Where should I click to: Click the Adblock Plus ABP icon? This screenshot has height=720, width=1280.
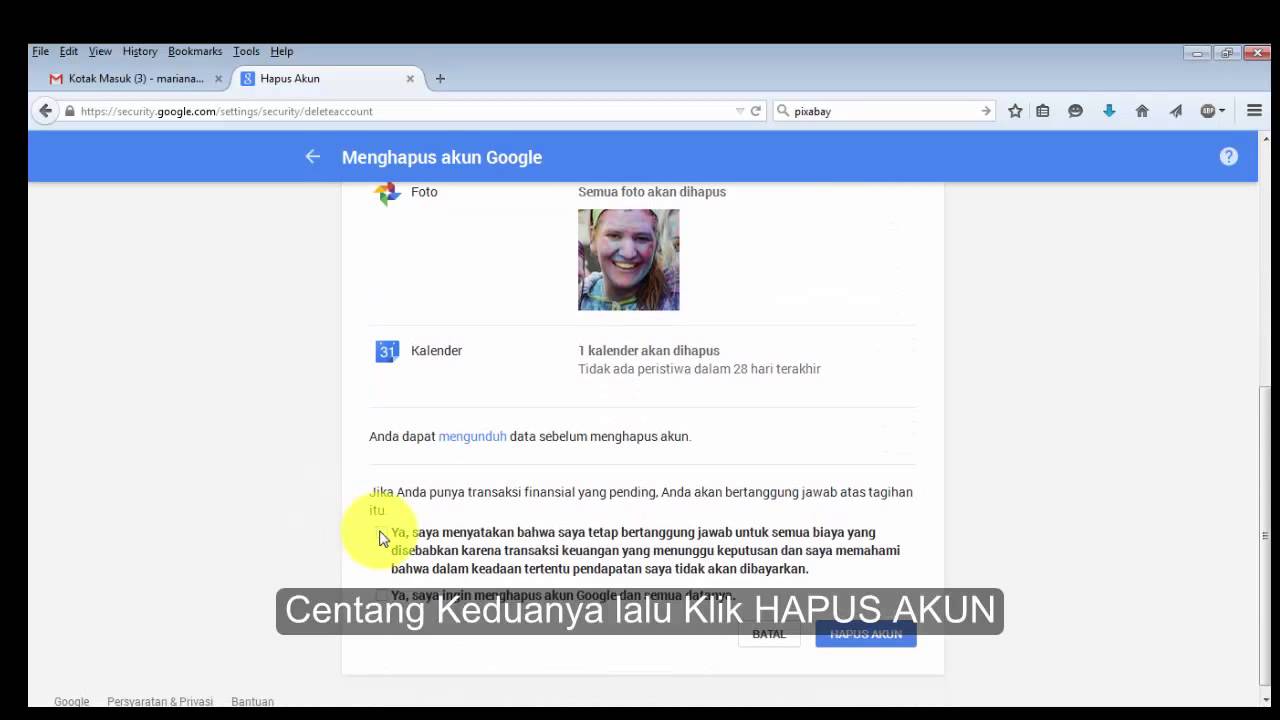click(1208, 111)
